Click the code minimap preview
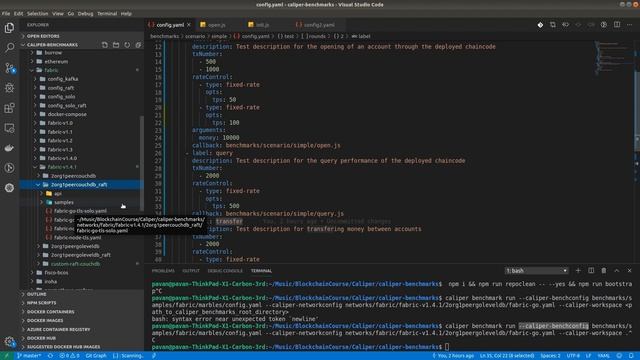Screen dimensions: 640x360 [612, 58]
